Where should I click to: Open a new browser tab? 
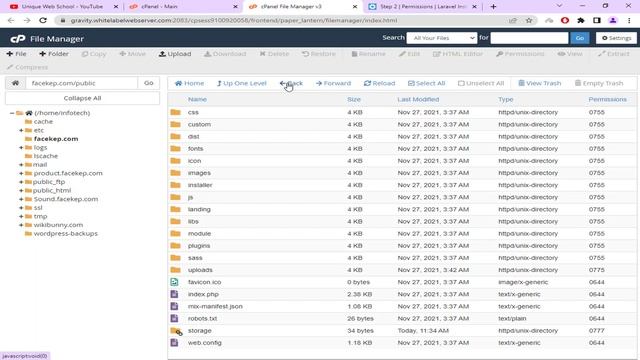pyautogui.click(x=493, y=7)
